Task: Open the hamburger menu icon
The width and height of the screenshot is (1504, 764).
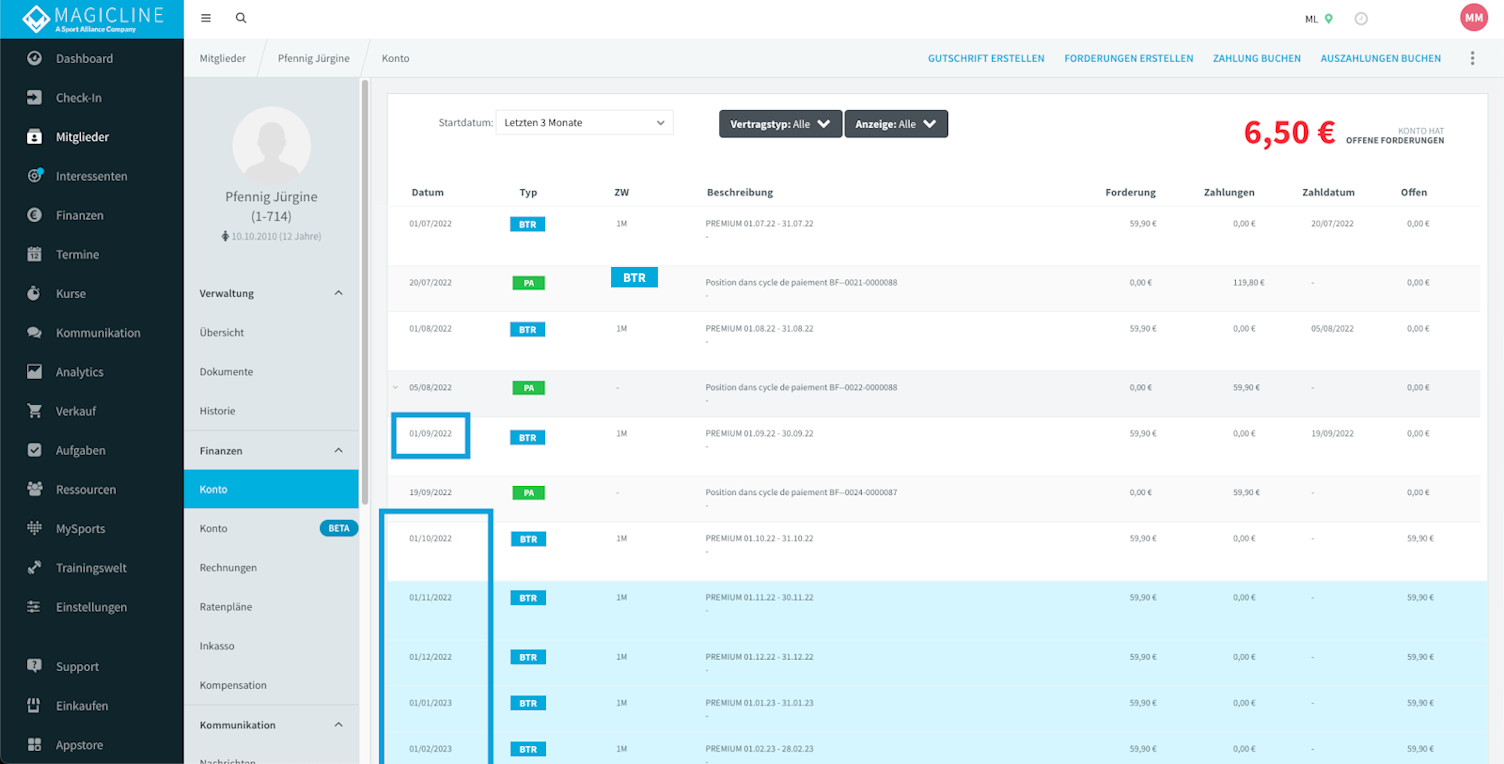Action: pyautogui.click(x=206, y=18)
